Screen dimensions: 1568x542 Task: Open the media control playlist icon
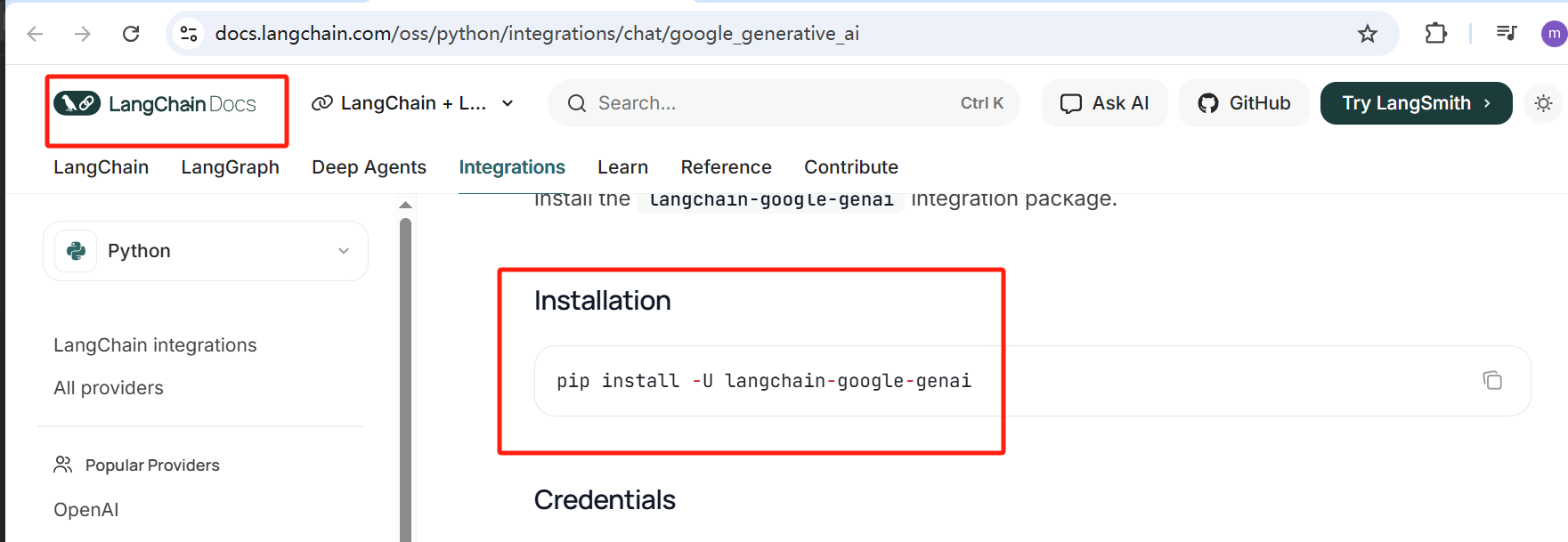point(1507,34)
